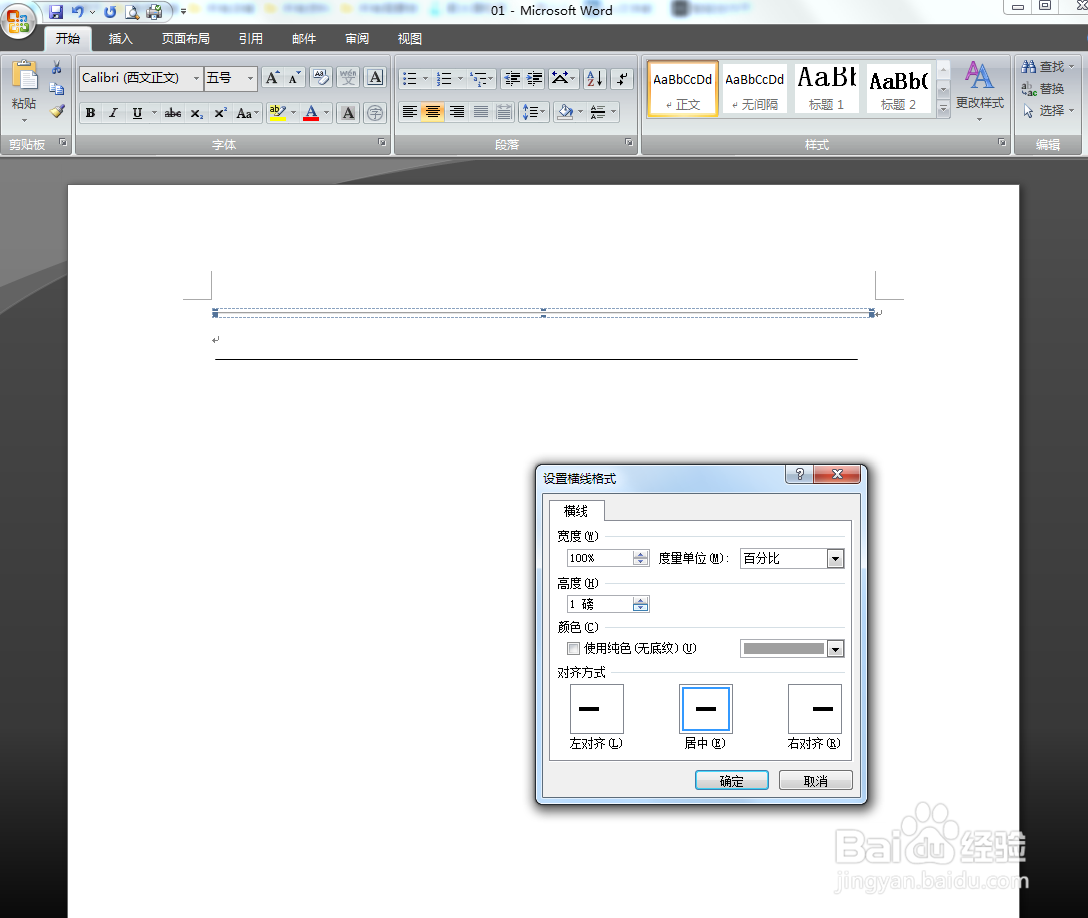Shrink font size with the small A
This screenshot has width=1088, height=918.
coord(295,78)
